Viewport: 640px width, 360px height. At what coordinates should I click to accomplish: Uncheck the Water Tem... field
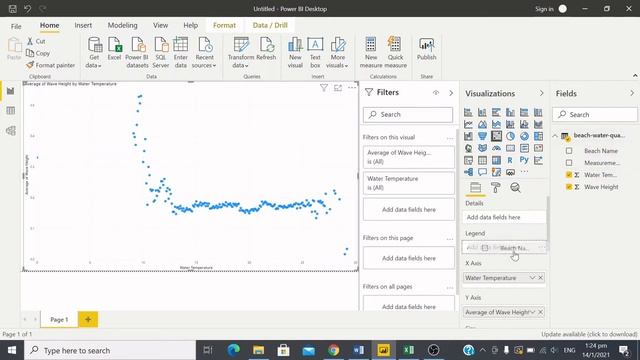[x=569, y=175]
